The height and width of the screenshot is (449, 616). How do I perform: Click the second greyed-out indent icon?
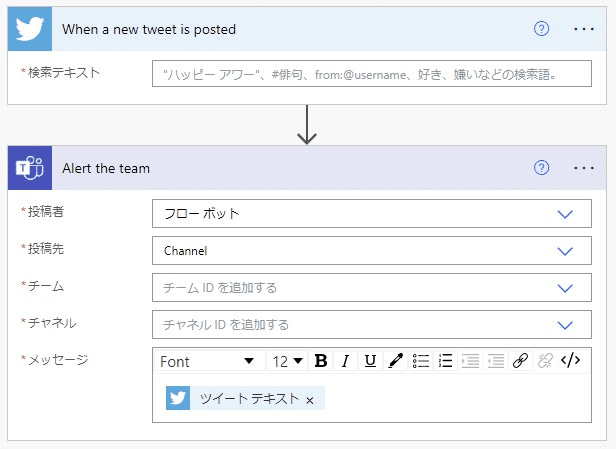tap(495, 361)
